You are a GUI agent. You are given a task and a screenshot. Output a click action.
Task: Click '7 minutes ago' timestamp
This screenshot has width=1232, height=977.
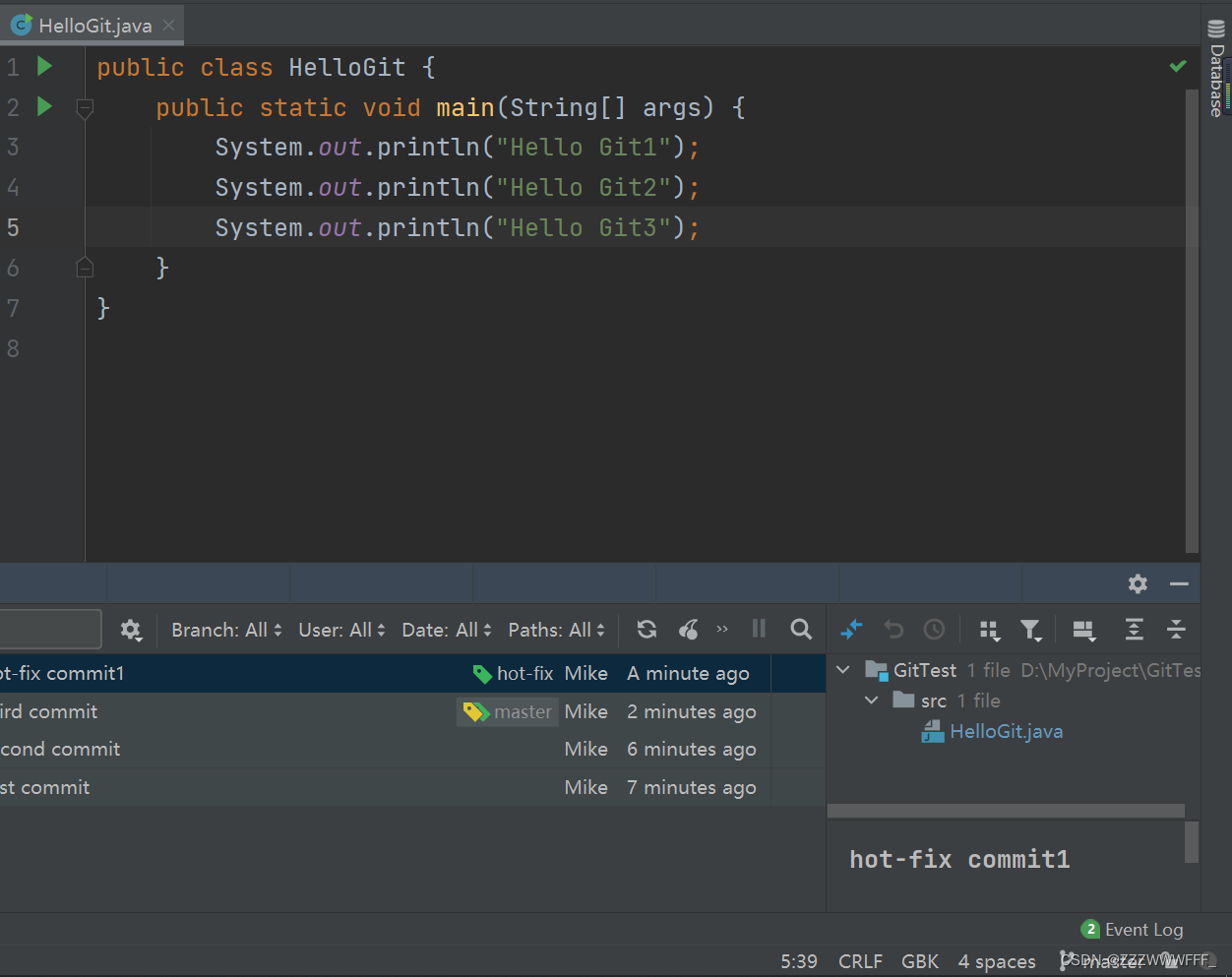tap(692, 787)
